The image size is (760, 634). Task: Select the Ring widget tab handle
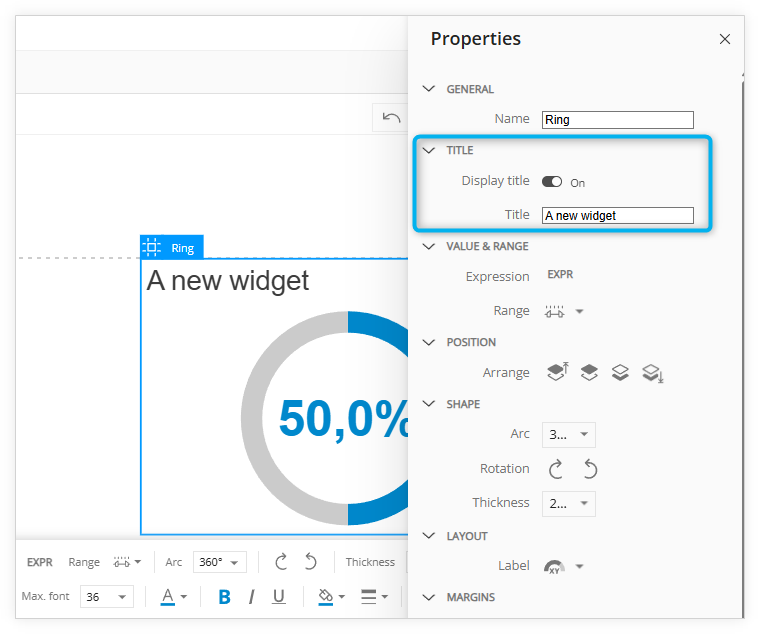(172, 248)
